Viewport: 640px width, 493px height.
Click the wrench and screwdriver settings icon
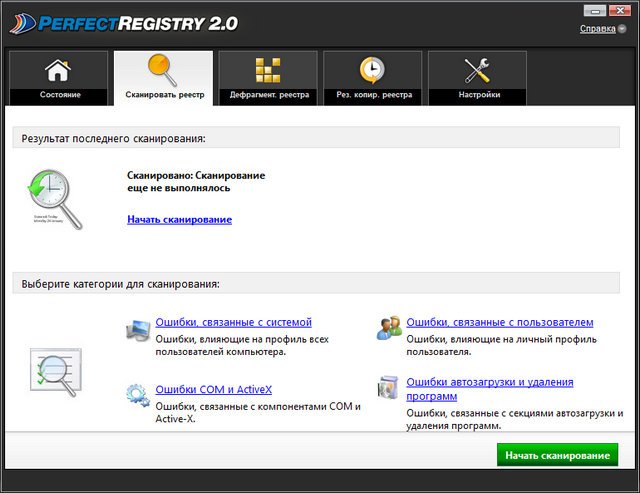point(476,70)
